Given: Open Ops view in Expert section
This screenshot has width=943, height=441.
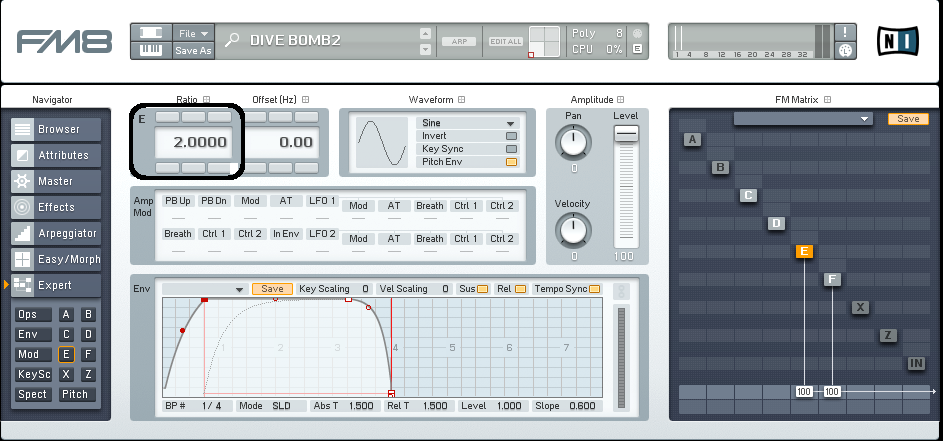Looking at the screenshot, I should click(33, 314).
